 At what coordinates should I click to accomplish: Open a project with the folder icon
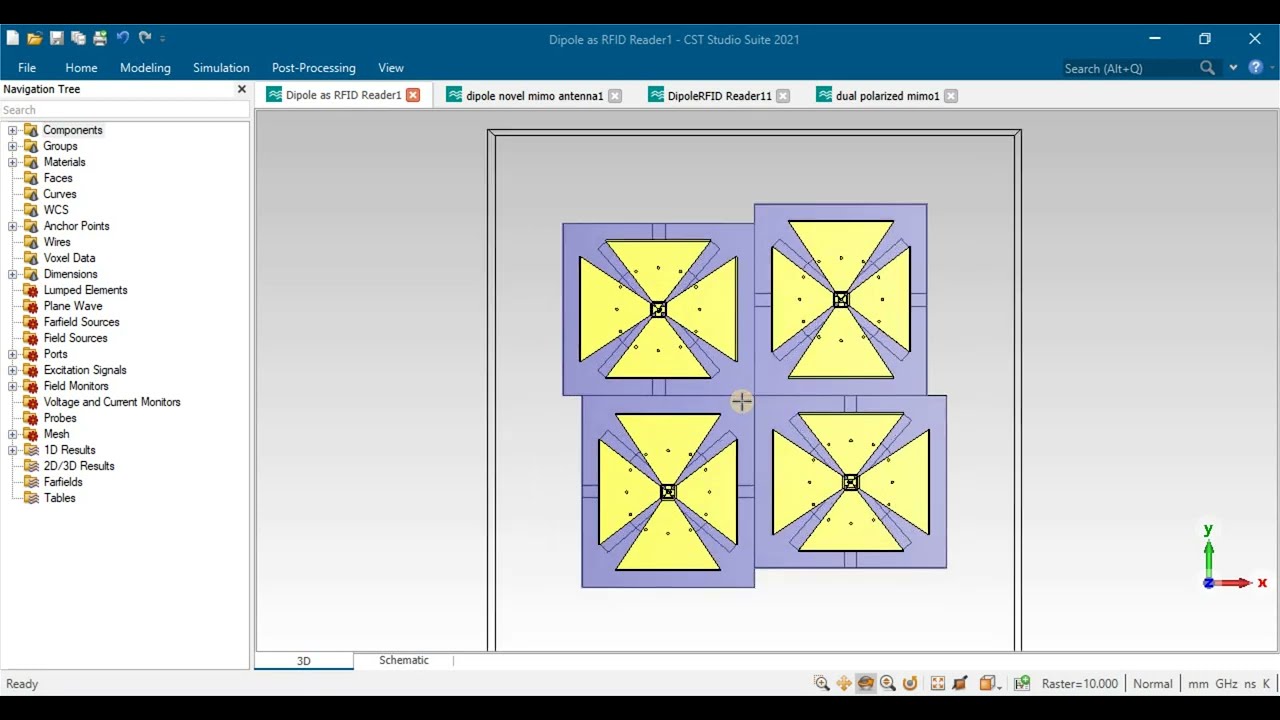pyautogui.click(x=34, y=38)
